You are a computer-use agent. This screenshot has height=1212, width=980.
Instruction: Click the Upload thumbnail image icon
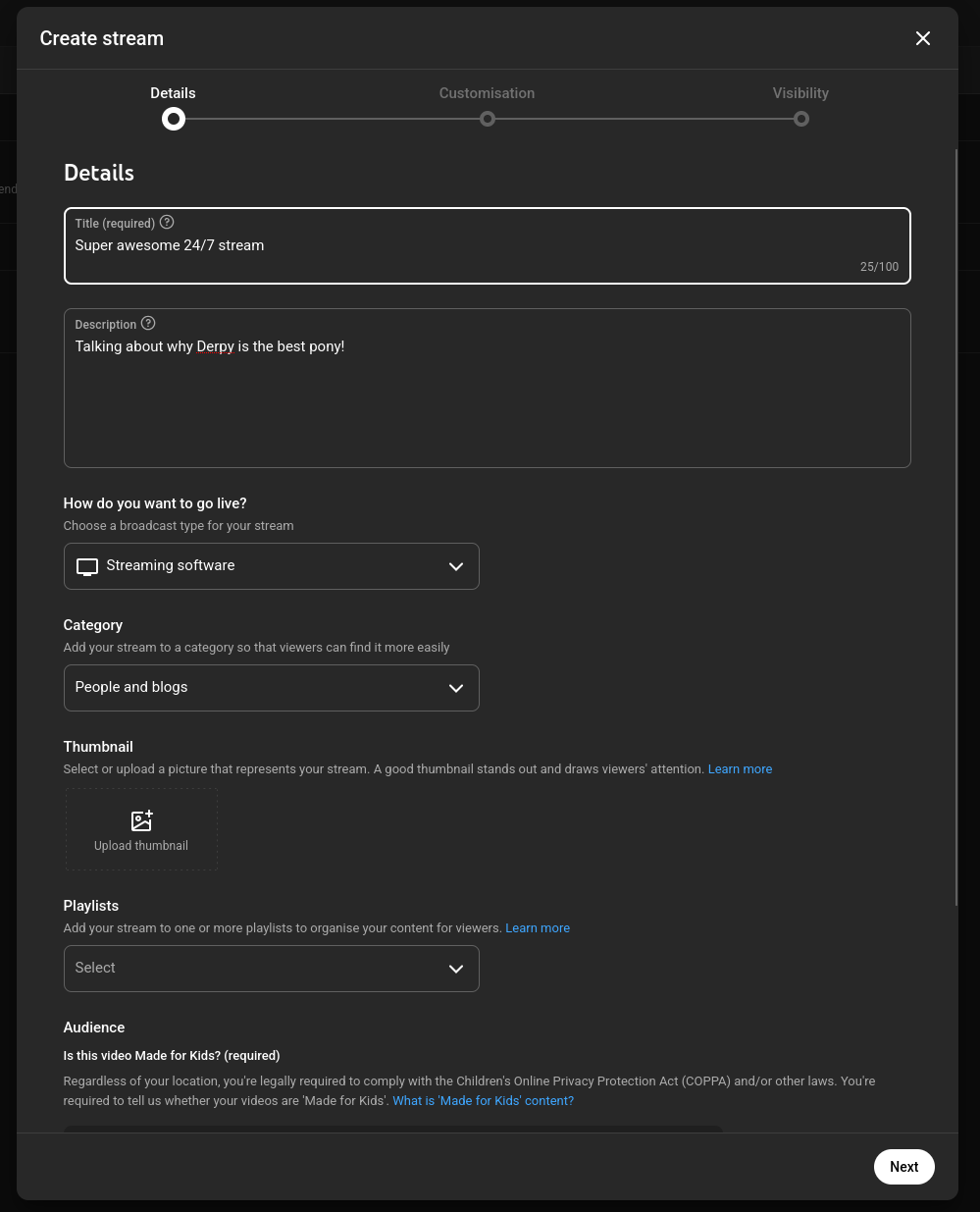pos(141,820)
